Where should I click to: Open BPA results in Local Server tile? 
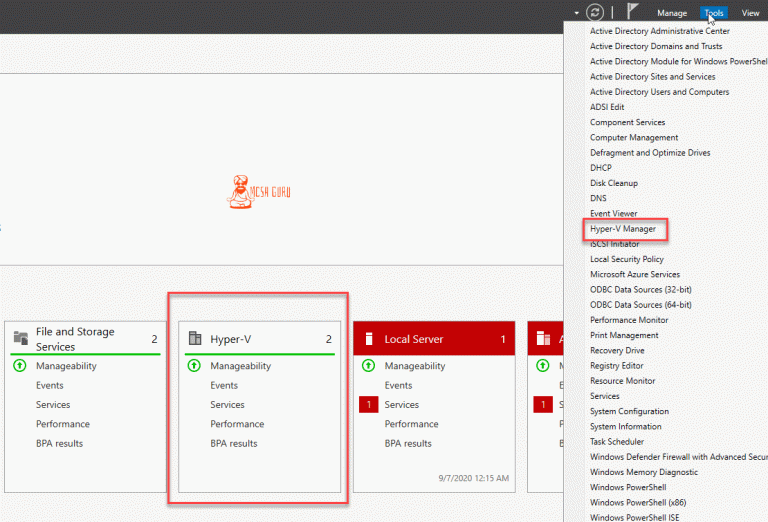pyautogui.click(x=408, y=443)
